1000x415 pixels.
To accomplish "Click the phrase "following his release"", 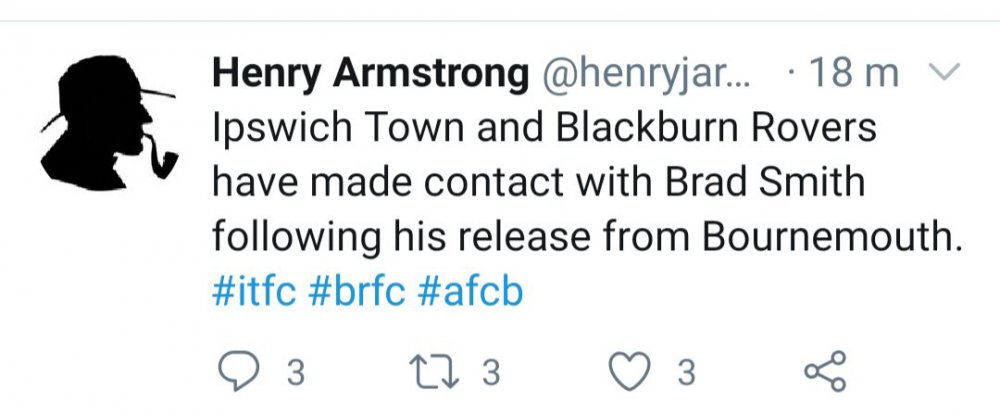I will [397, 240].
